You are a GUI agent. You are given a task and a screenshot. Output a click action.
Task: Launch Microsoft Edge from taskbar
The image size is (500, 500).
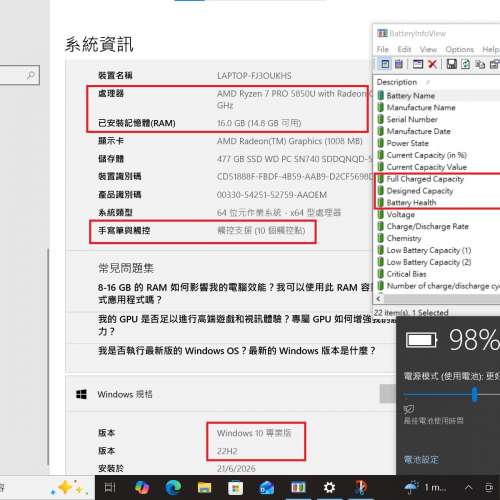(173, 488)
